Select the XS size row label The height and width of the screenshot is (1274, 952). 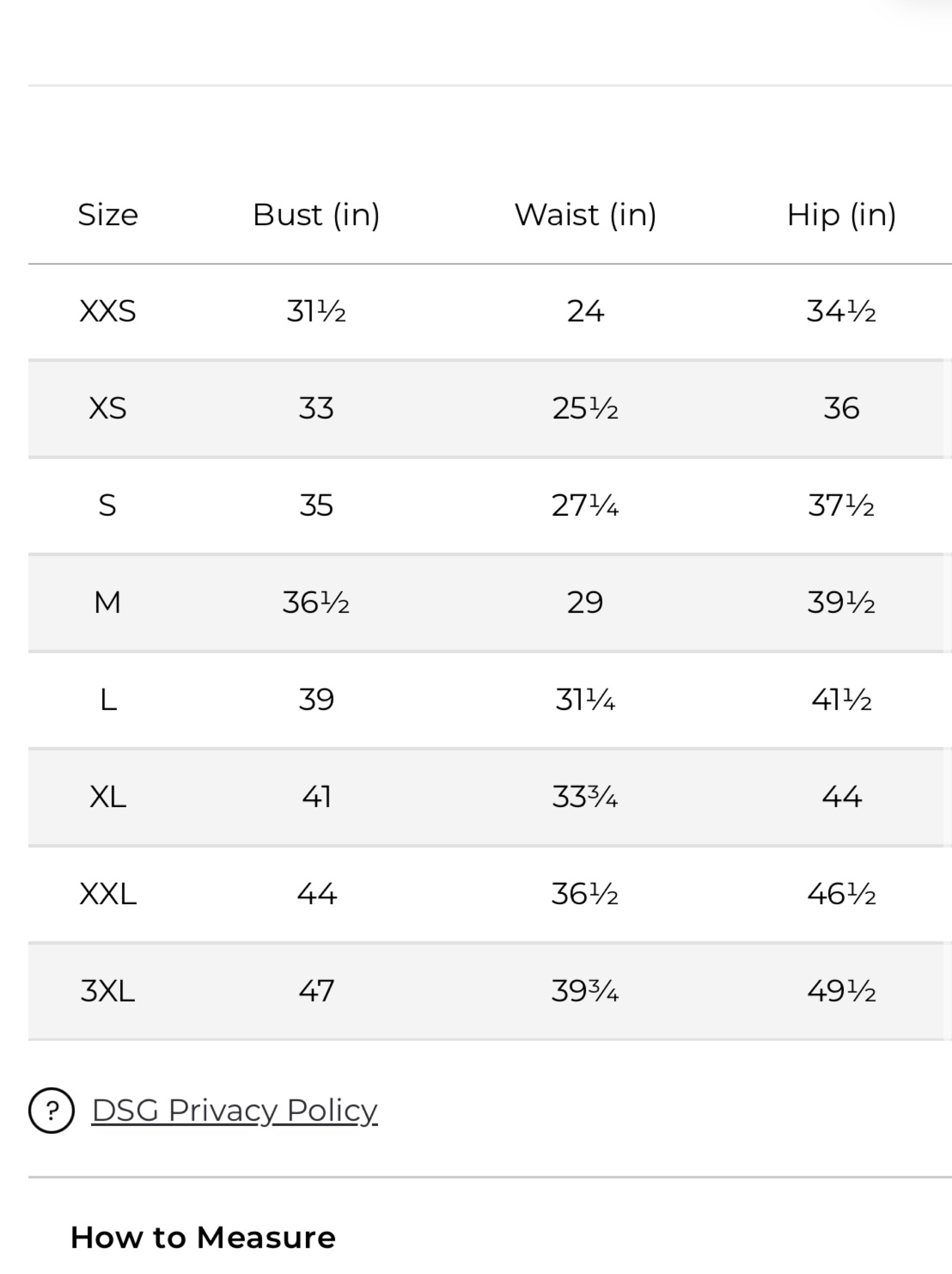tap(108, 408)
